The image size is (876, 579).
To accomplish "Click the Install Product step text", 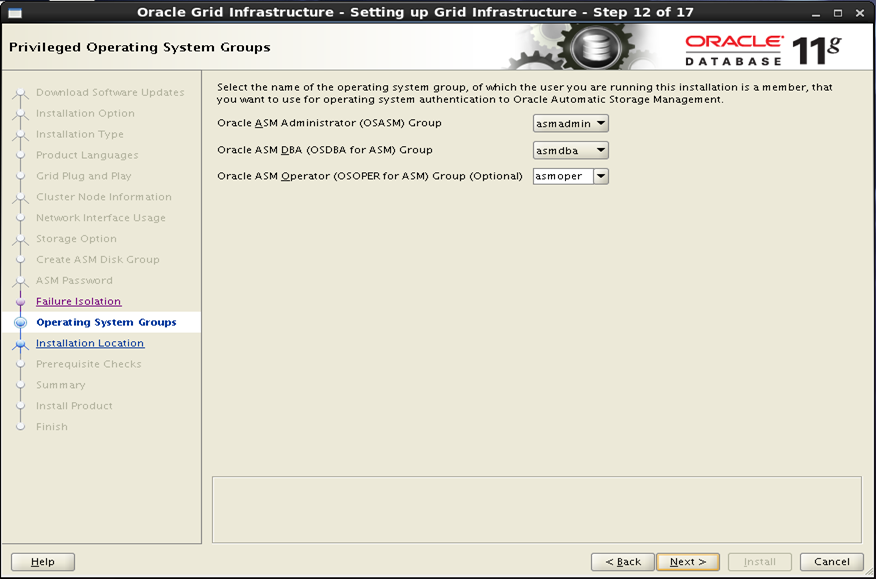I will [74, 406].
